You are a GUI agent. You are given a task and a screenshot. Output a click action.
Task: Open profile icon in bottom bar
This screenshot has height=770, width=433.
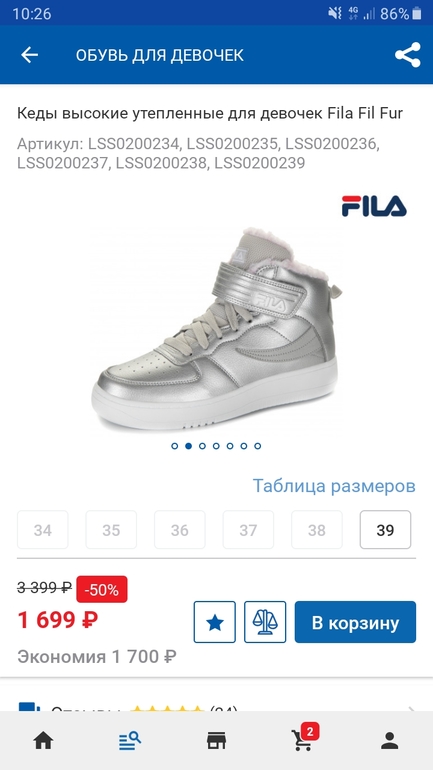coord(390,741)
